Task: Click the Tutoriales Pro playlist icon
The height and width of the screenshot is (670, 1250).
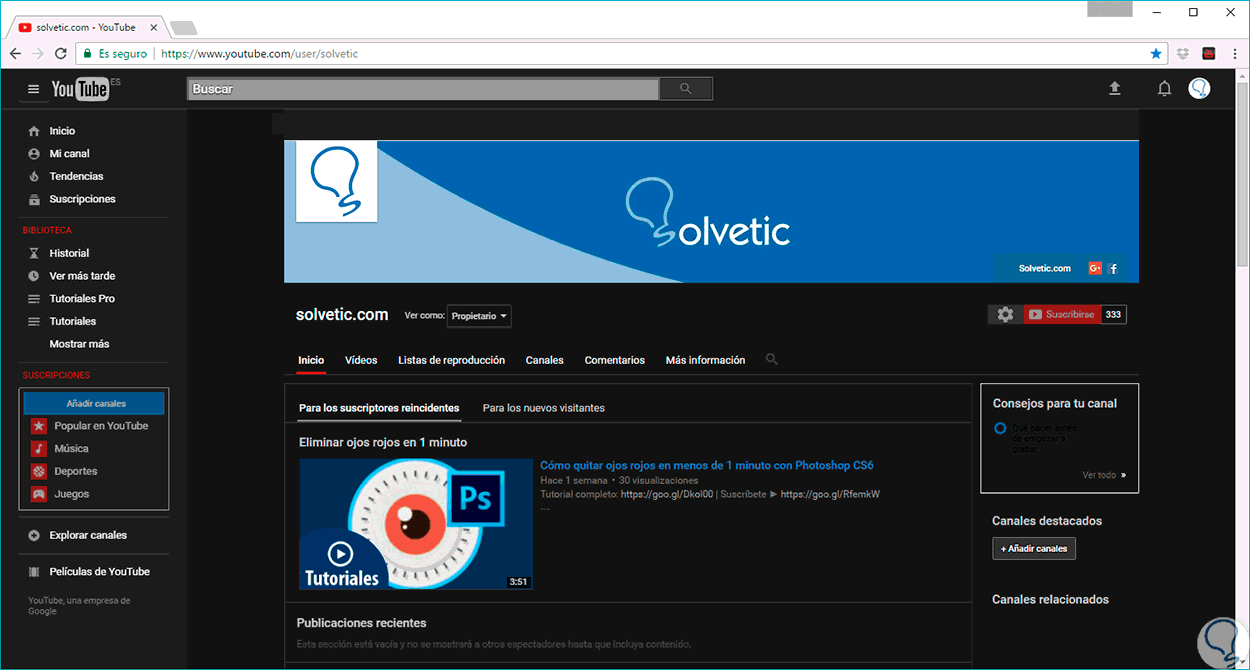Action: pos(34,298)
